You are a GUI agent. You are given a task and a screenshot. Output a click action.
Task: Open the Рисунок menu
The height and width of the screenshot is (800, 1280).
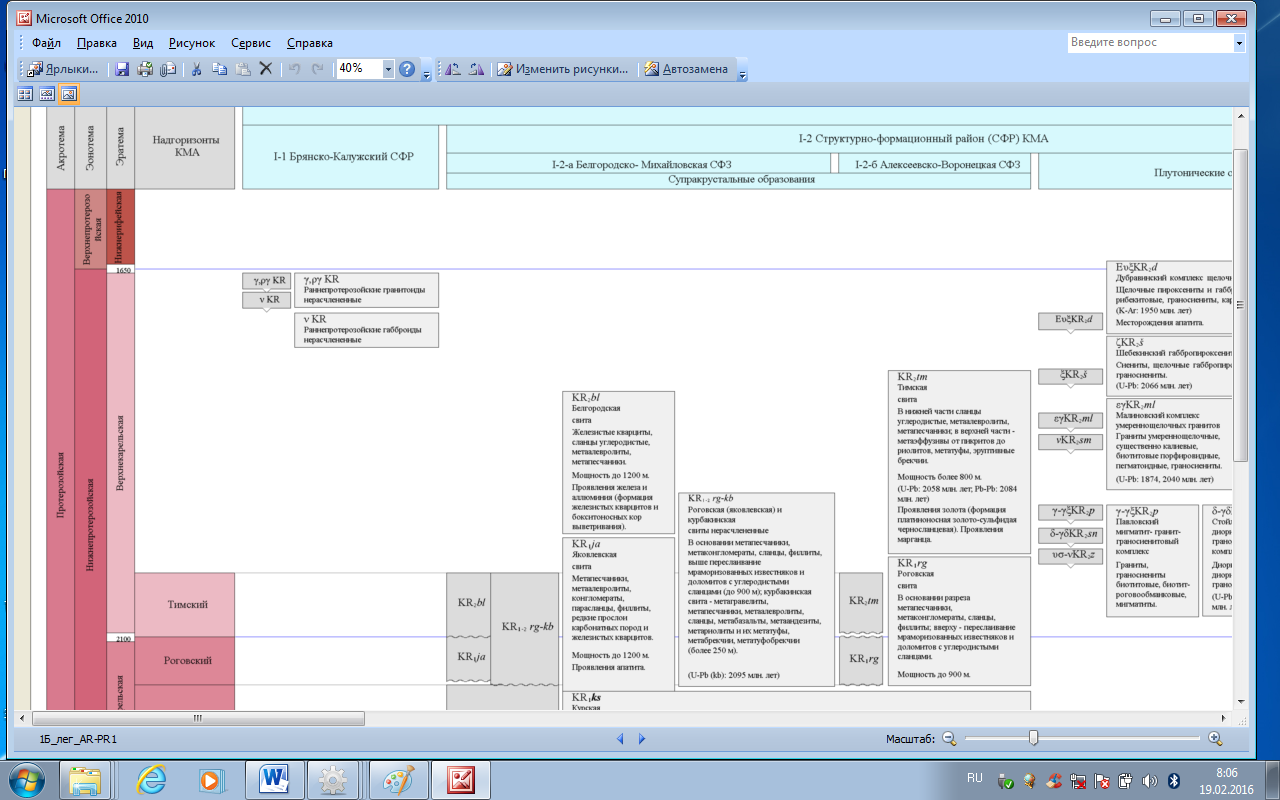coord(192,43)
